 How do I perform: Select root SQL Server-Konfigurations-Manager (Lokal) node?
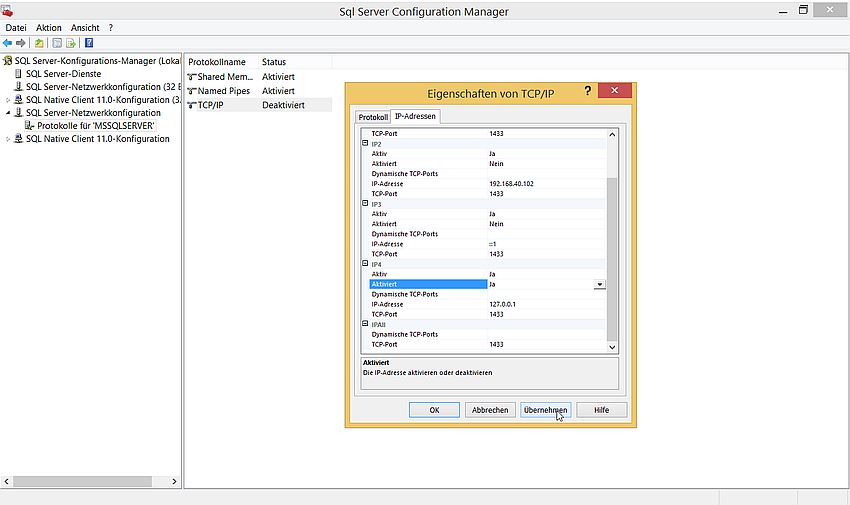coord(97,61)
